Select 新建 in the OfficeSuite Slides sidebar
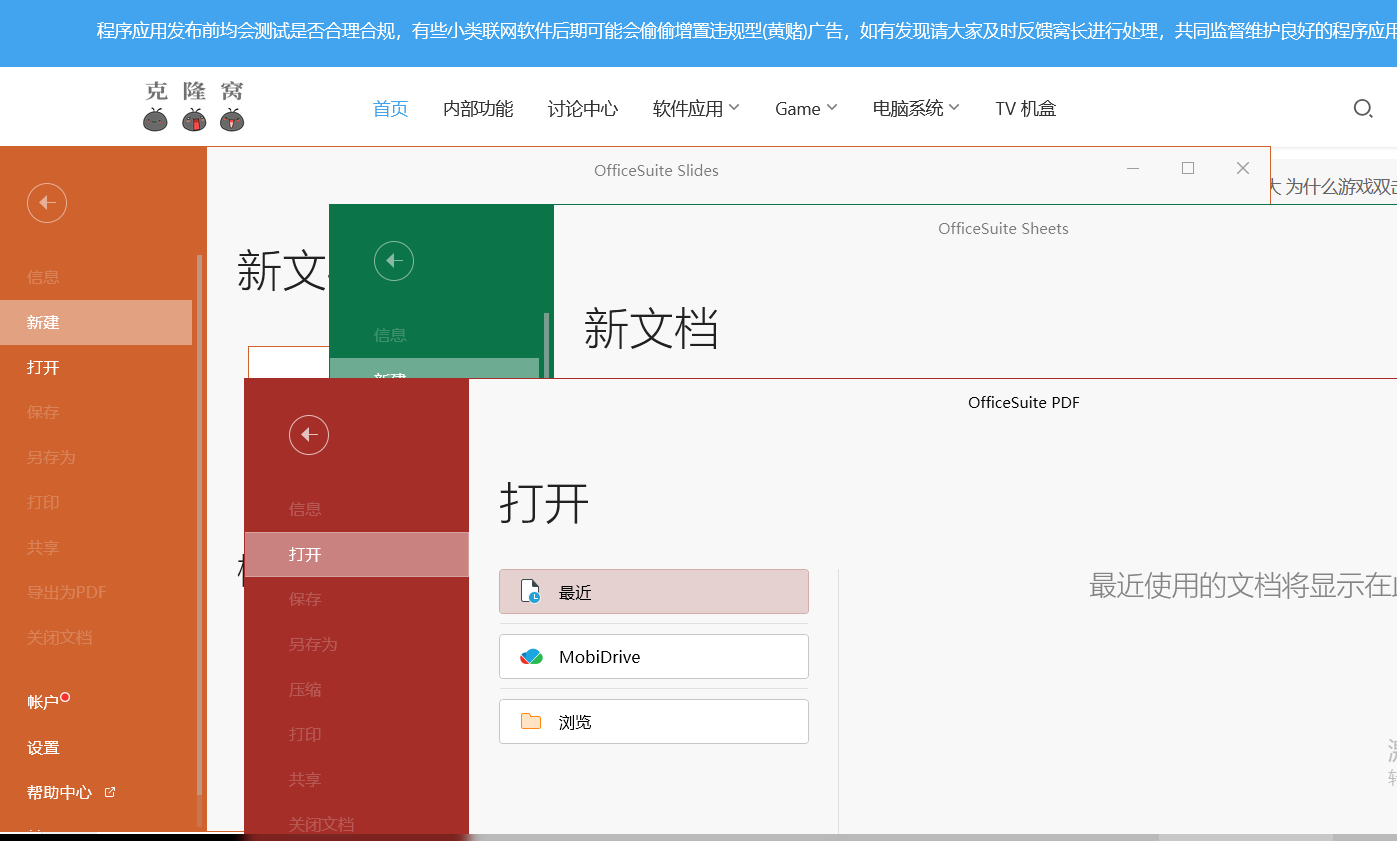The image size is (1397, 841). (x=96, y=323)
